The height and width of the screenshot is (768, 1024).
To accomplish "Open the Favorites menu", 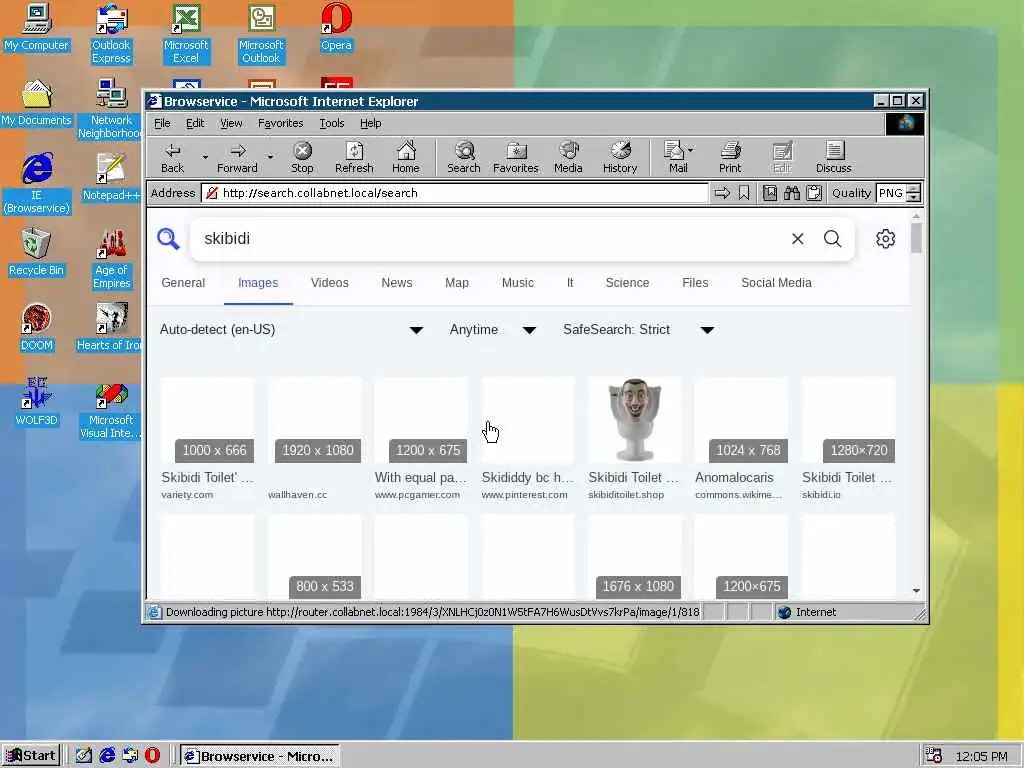I will pos(280,123).
